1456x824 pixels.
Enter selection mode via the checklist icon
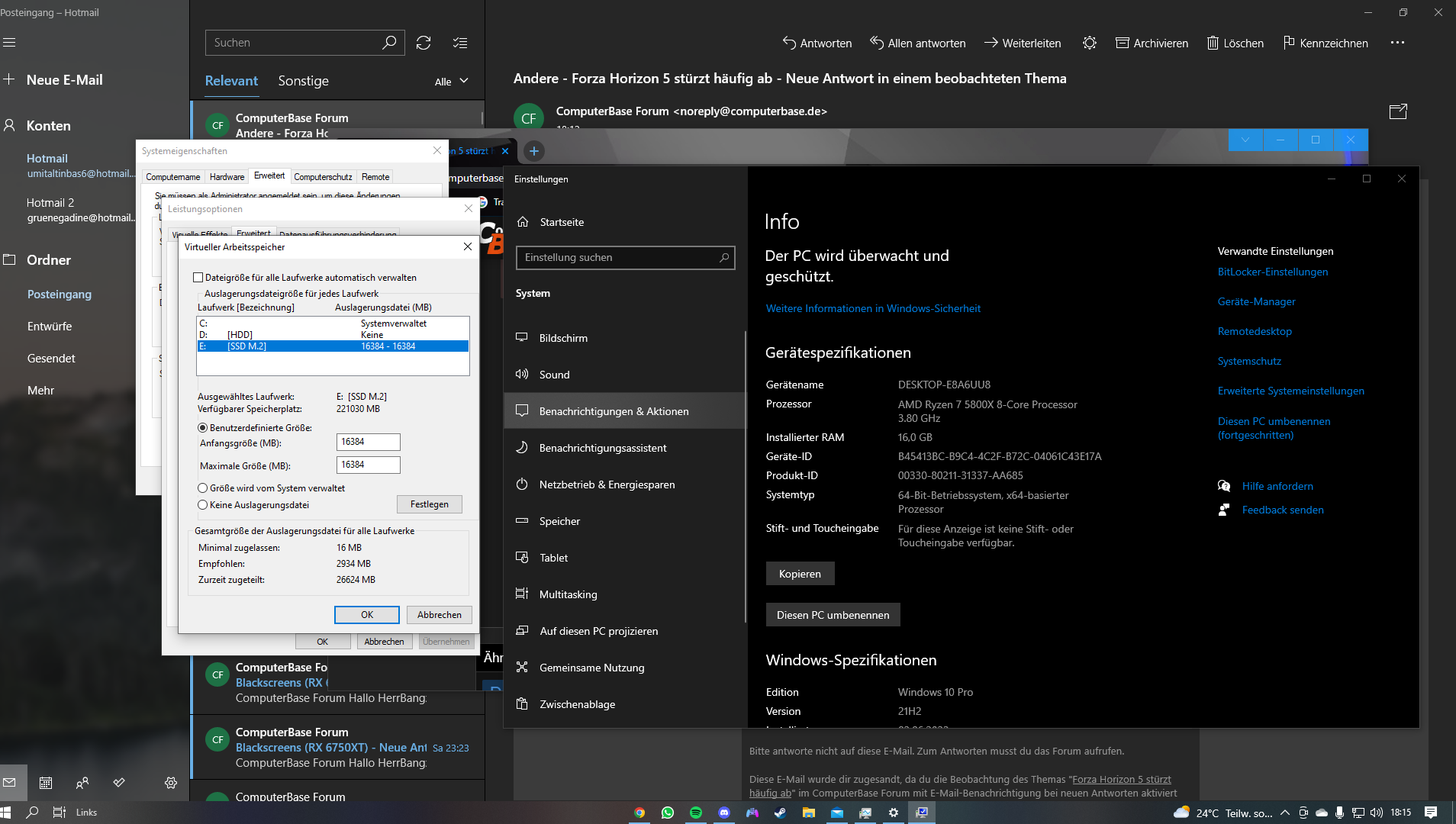(x=460, y=43)
